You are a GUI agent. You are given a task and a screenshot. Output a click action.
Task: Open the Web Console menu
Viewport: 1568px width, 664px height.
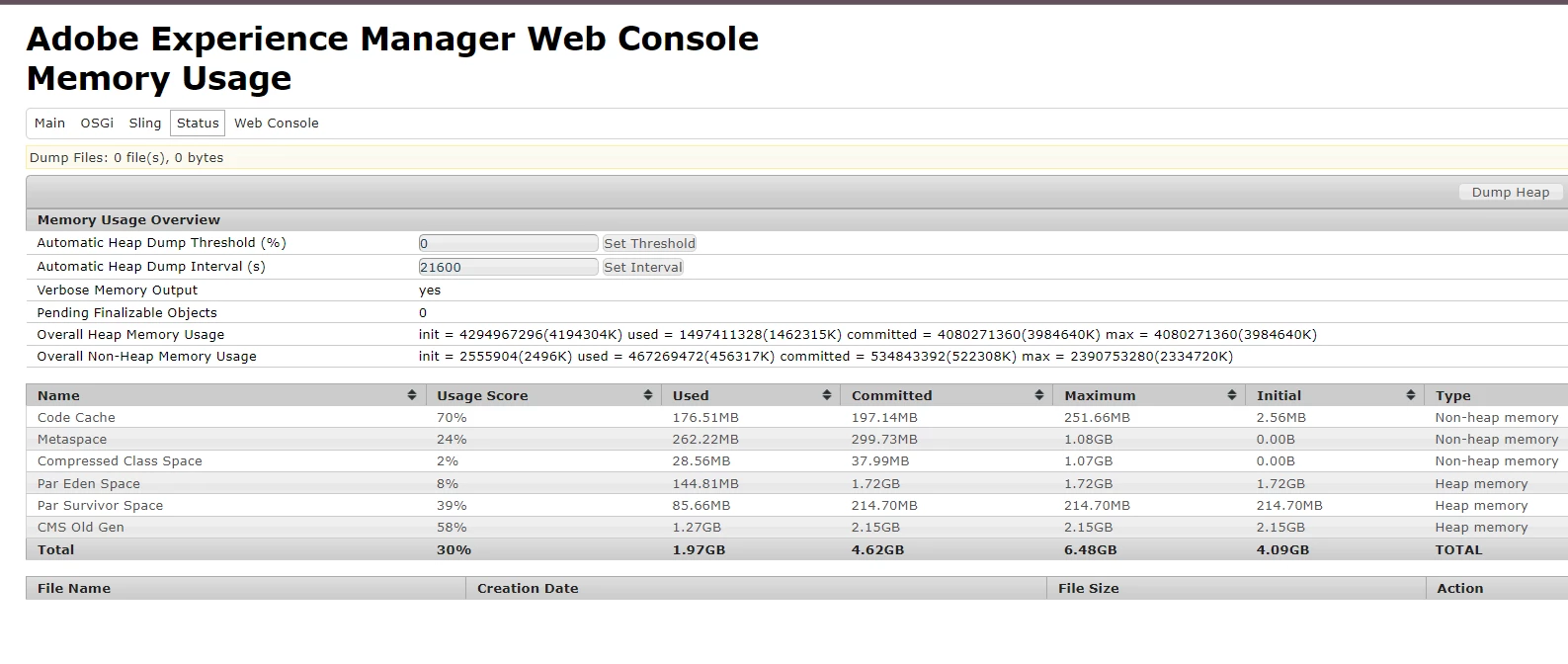tap(277, 124)
